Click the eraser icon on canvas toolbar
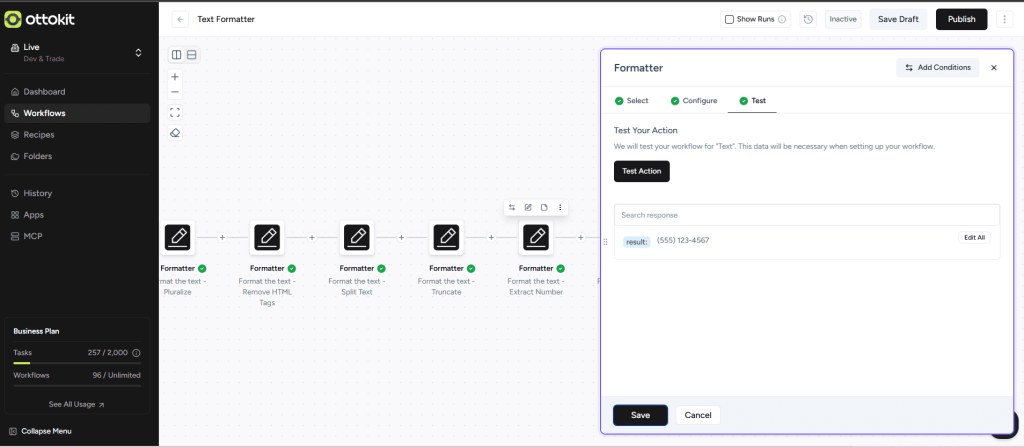 pos(175,132)
